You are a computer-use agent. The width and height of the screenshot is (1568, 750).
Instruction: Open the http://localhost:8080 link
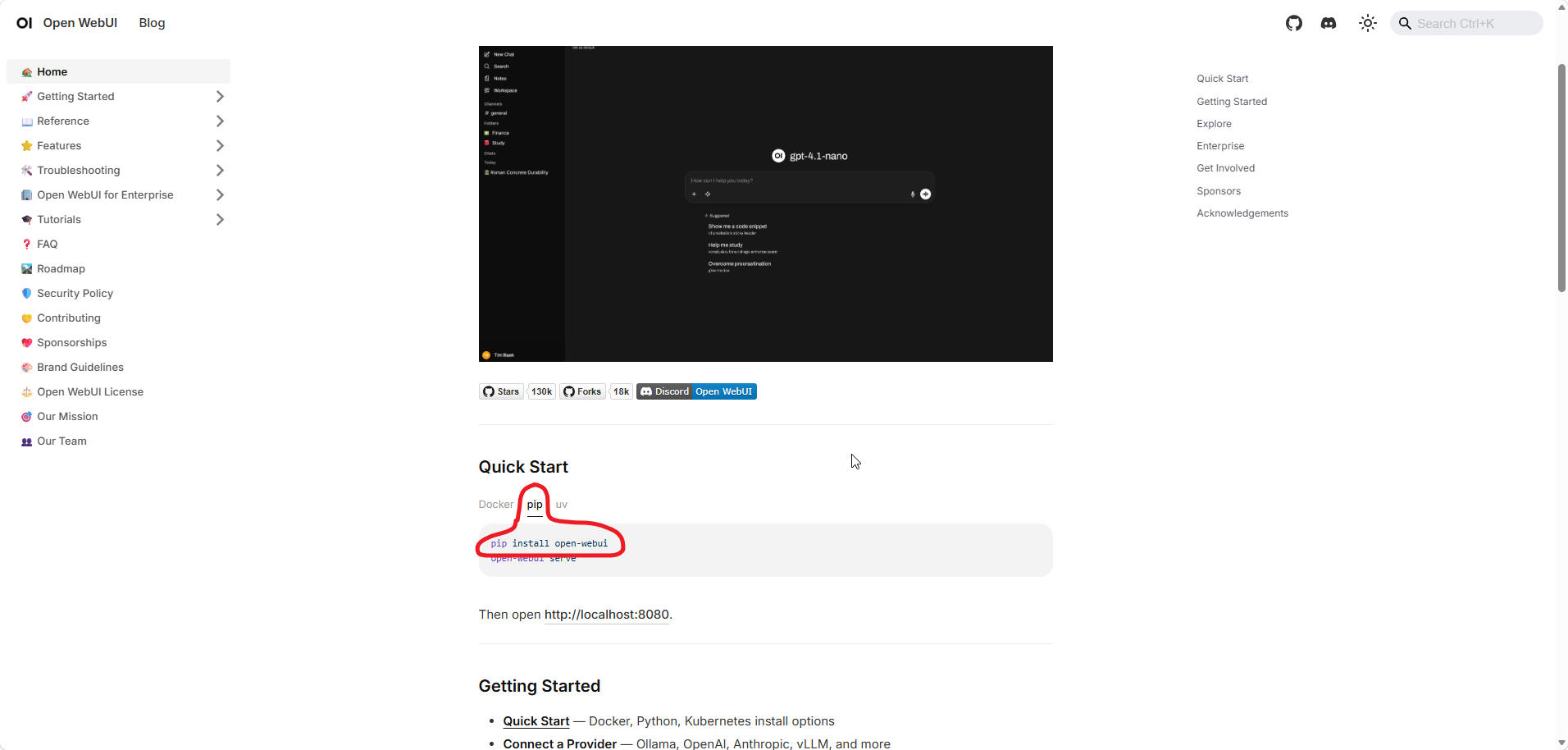607,615
